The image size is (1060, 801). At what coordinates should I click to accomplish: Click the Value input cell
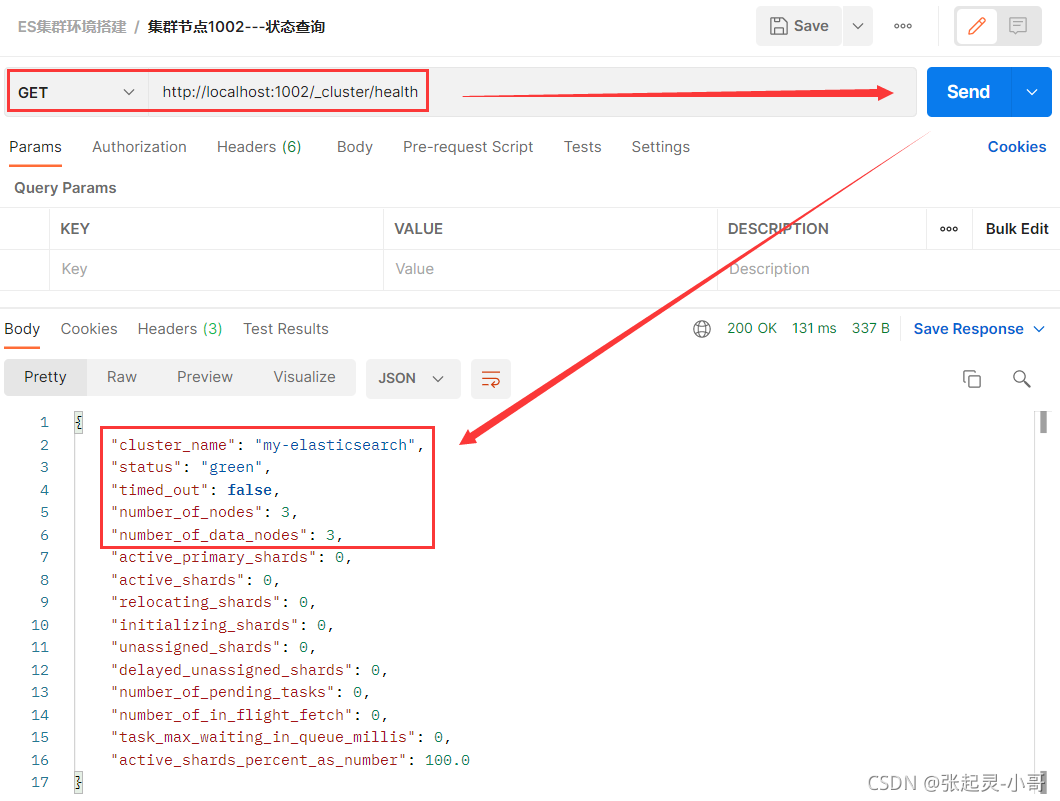click(x=550, y=269)
